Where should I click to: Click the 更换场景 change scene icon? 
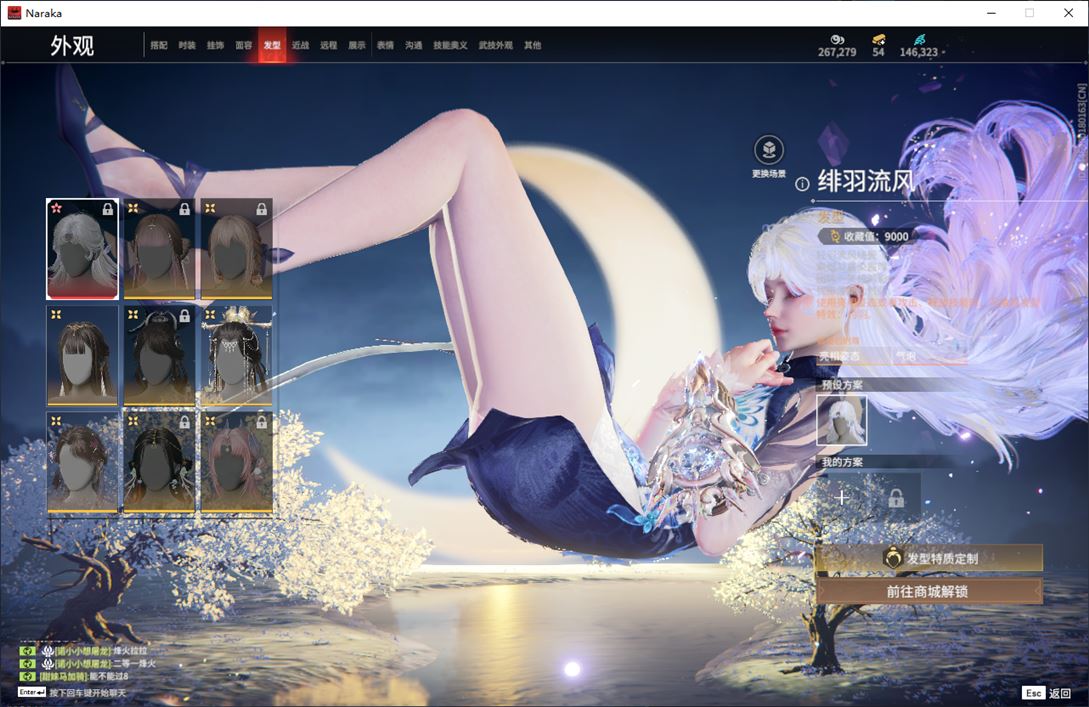[769, 150]
